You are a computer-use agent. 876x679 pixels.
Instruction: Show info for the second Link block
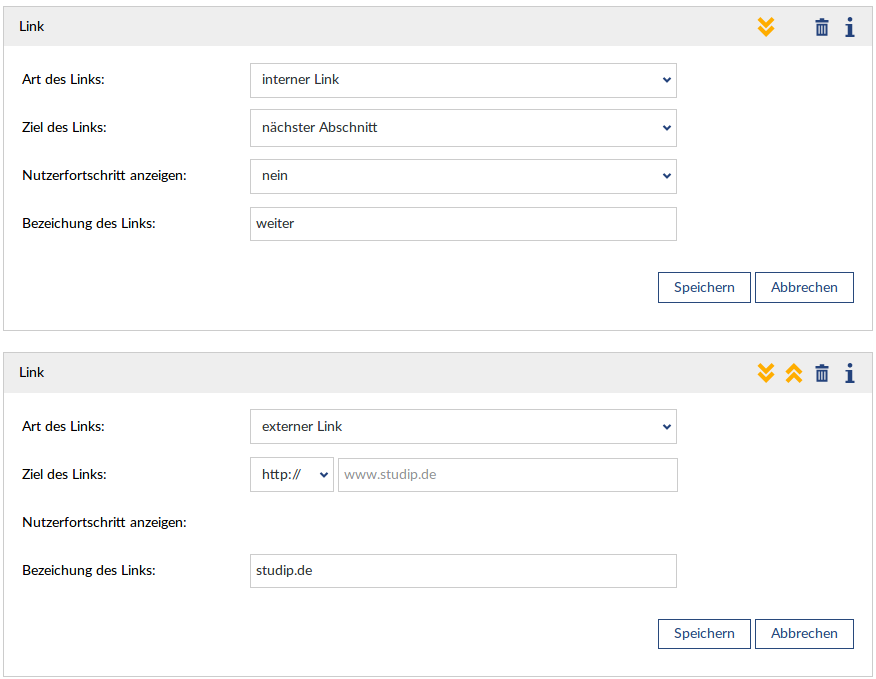[849, 373]
